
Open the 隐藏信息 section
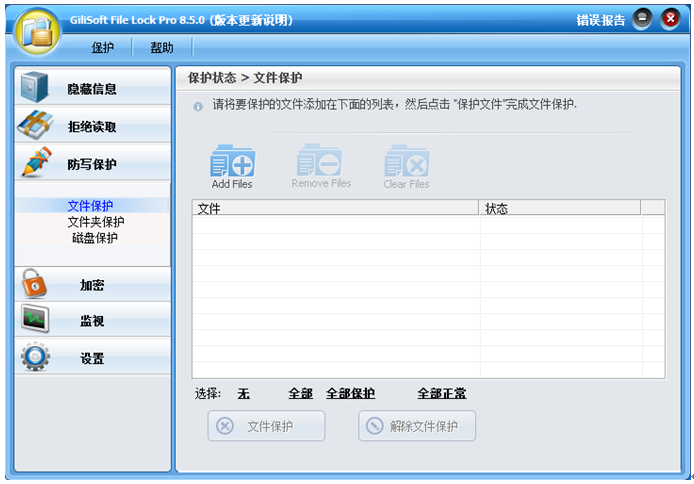pos(93,86)
